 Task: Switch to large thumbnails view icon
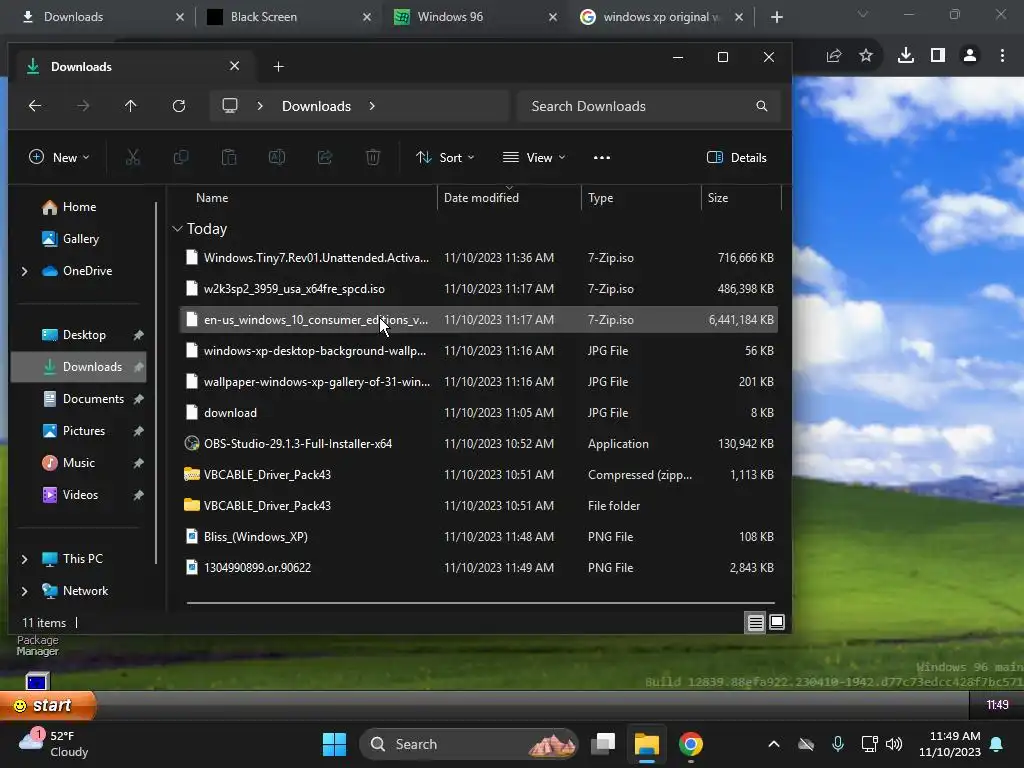(776, 622)
